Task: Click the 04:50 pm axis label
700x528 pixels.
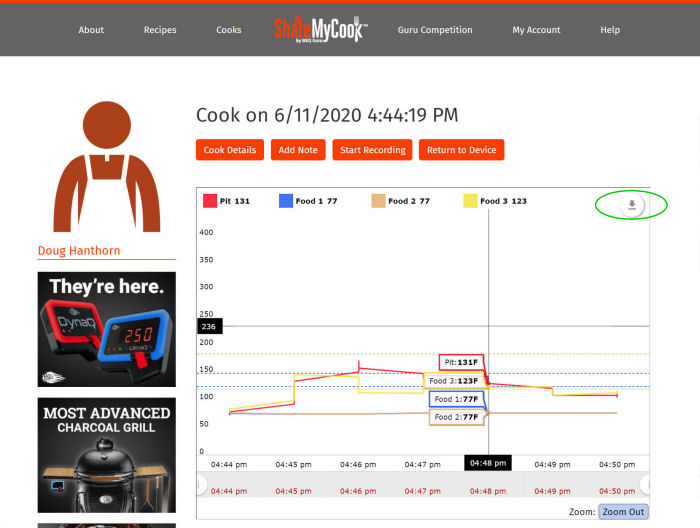Action: pos(617,465)
